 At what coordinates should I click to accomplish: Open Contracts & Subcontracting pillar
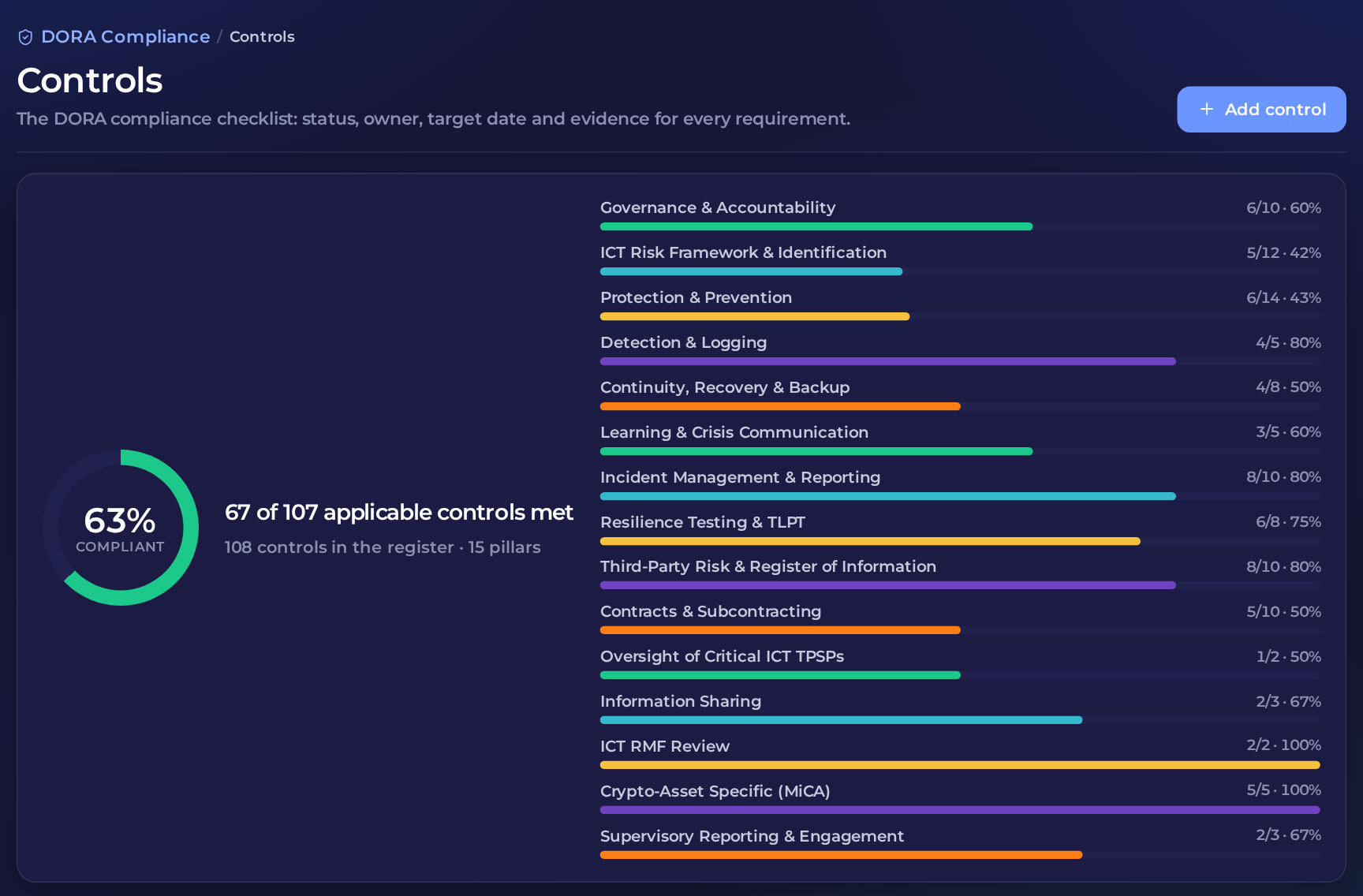[x=711, y=611]
